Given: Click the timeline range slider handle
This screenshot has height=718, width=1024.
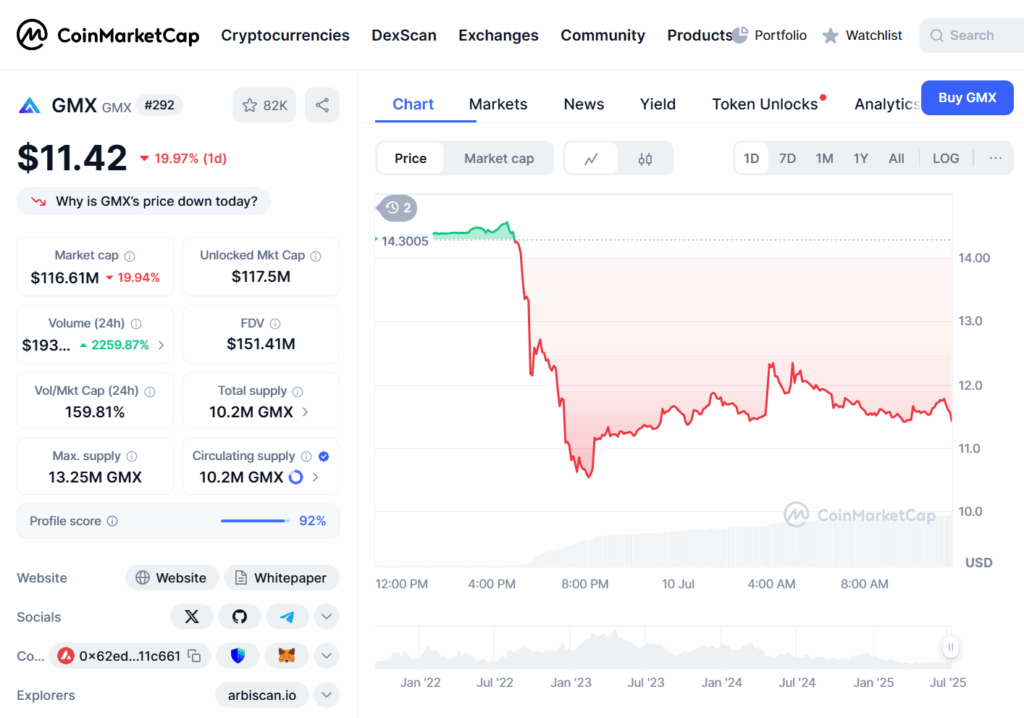Looking at the screenshot, I should tap(950, 647).
